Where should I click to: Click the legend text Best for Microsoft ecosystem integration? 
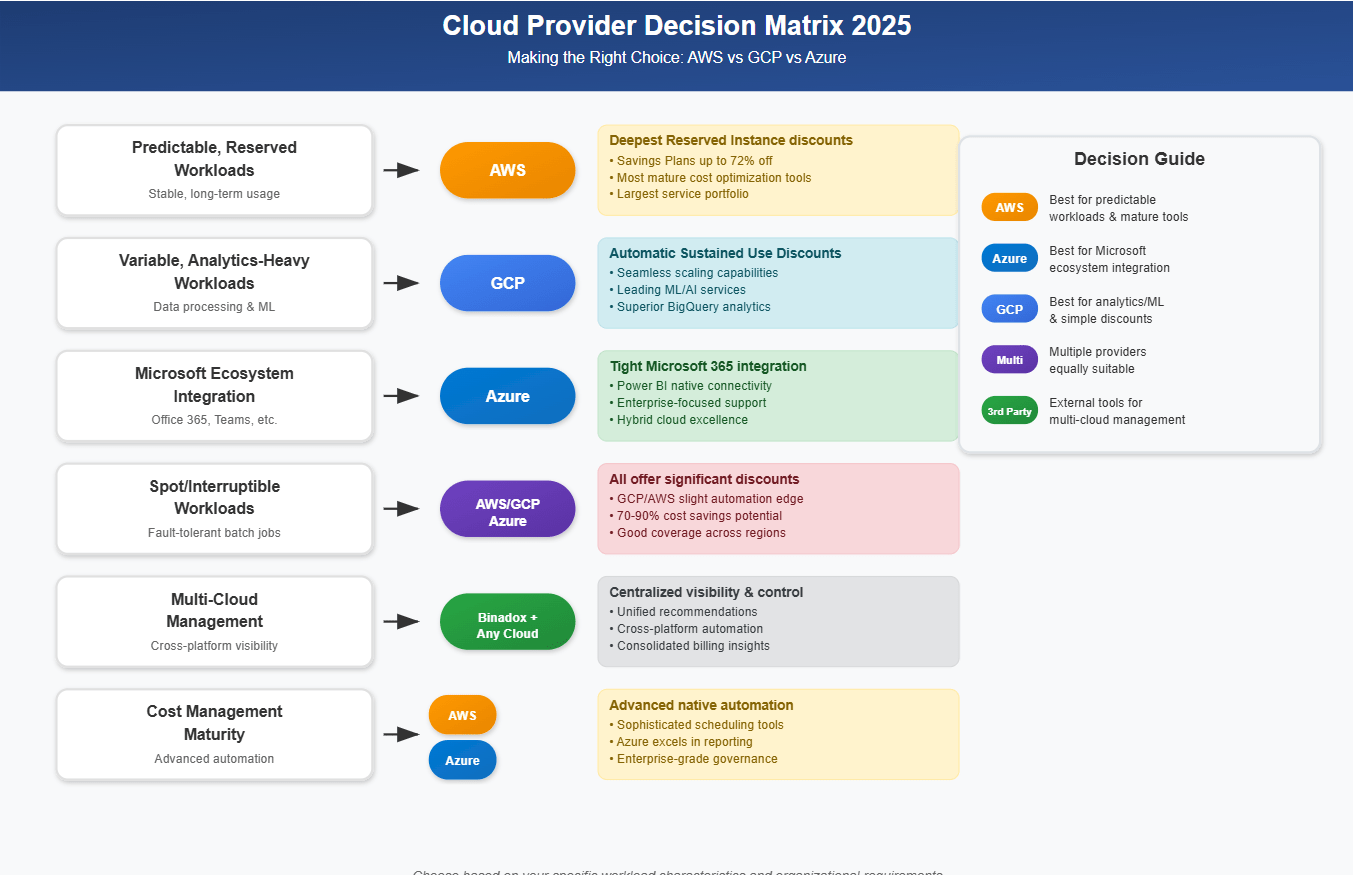click(1109, 259)
